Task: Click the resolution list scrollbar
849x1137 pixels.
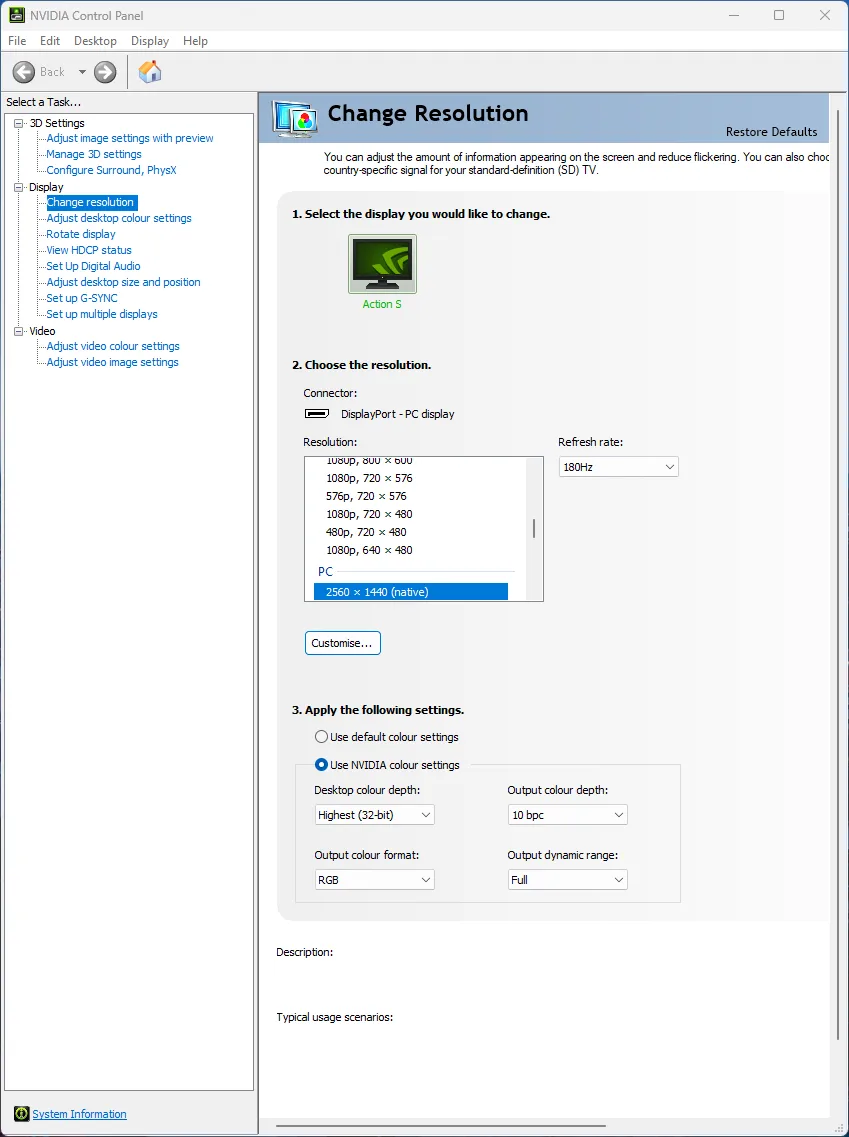Action: tap(534, 528)
